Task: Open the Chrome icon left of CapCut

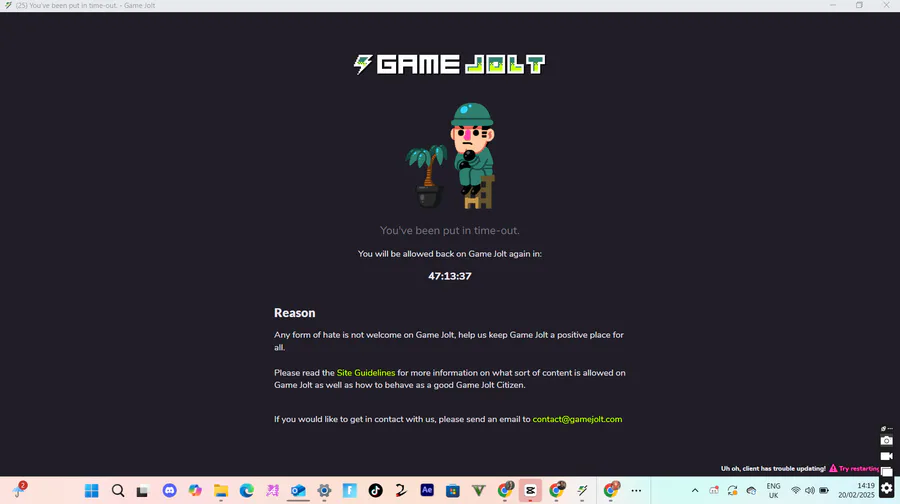Action: coord(505,490)
